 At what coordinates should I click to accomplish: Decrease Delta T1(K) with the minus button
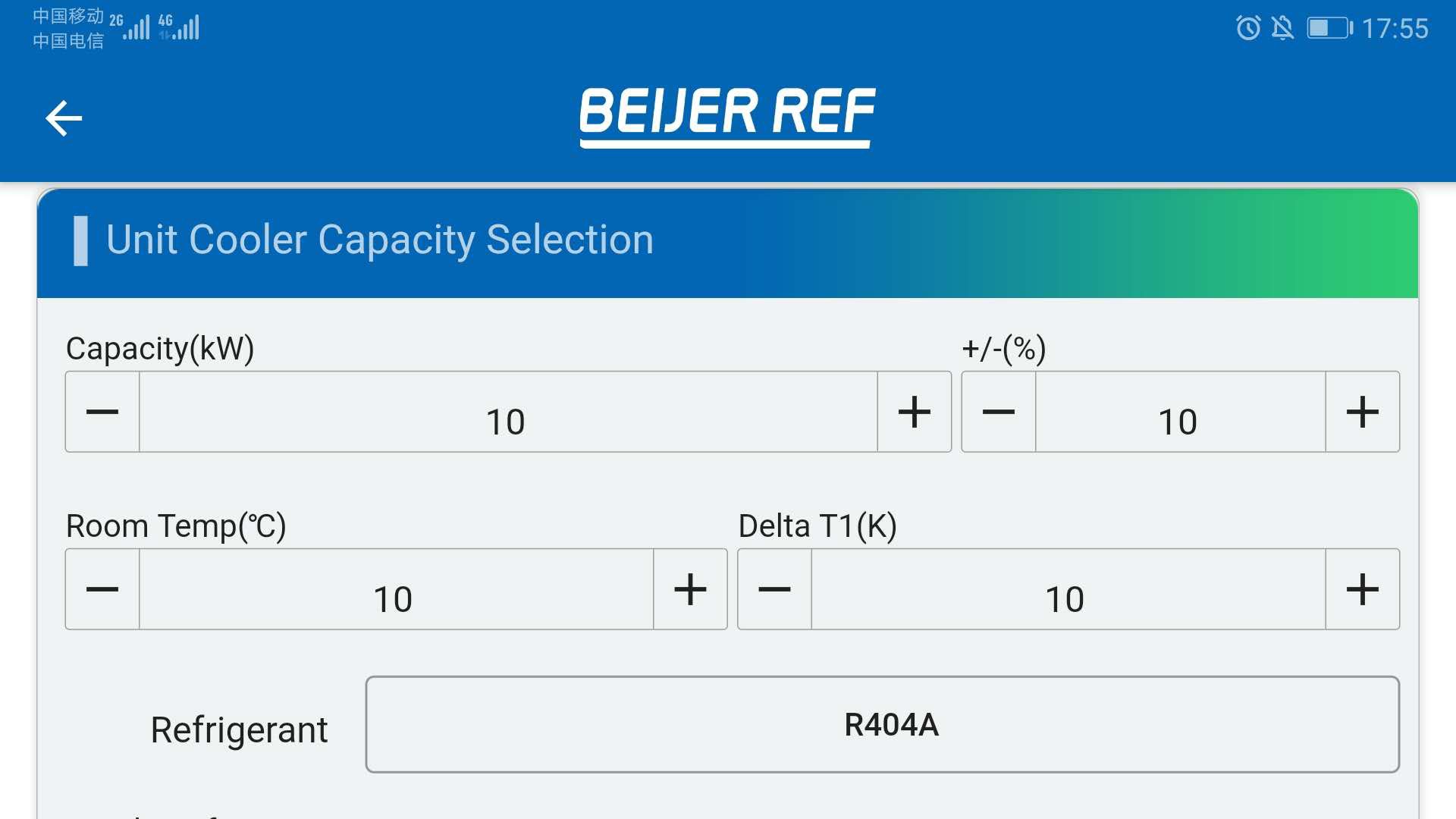click(x=773, y=588)
